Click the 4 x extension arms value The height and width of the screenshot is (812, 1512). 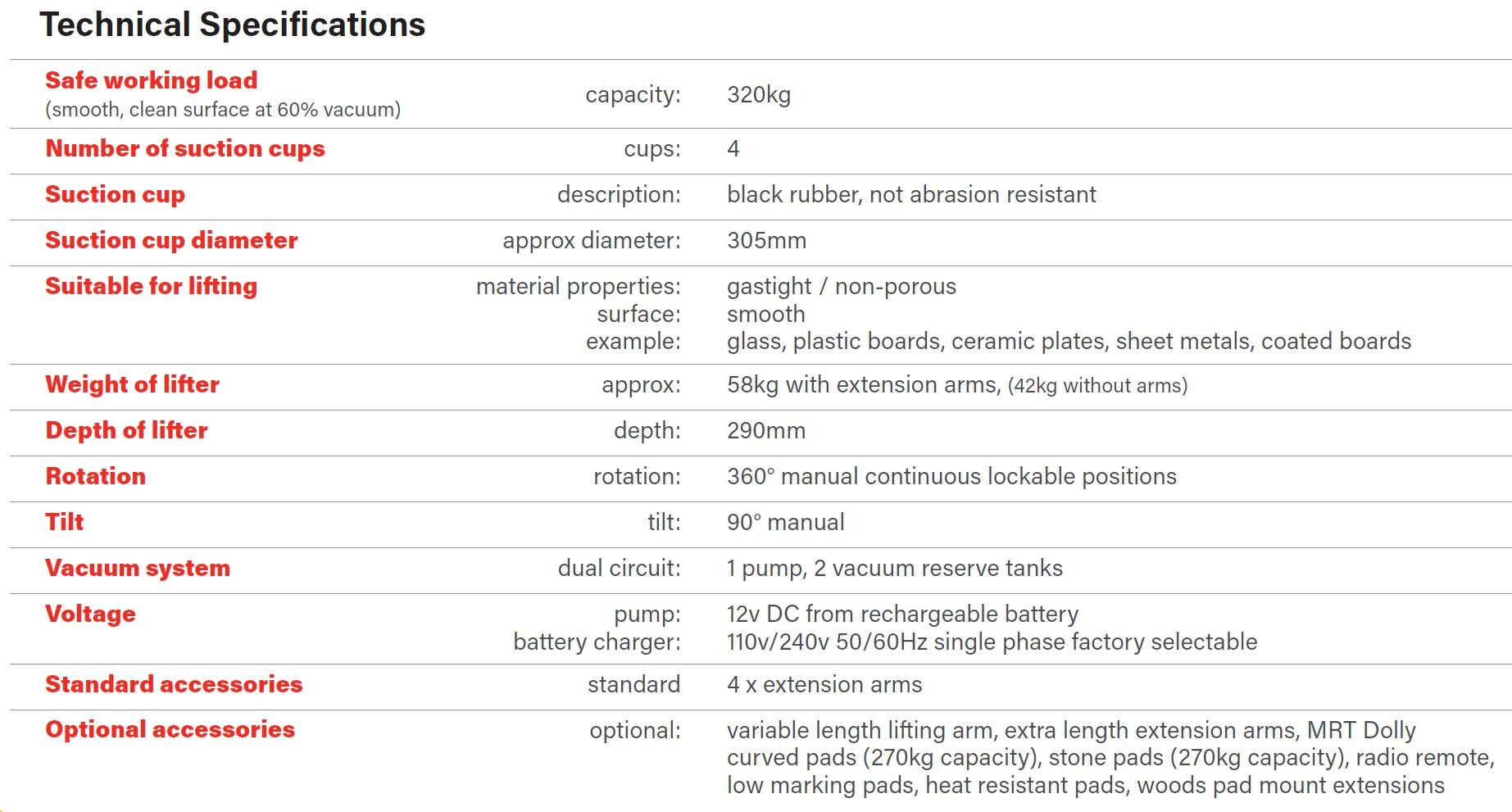tap(824, 685)
